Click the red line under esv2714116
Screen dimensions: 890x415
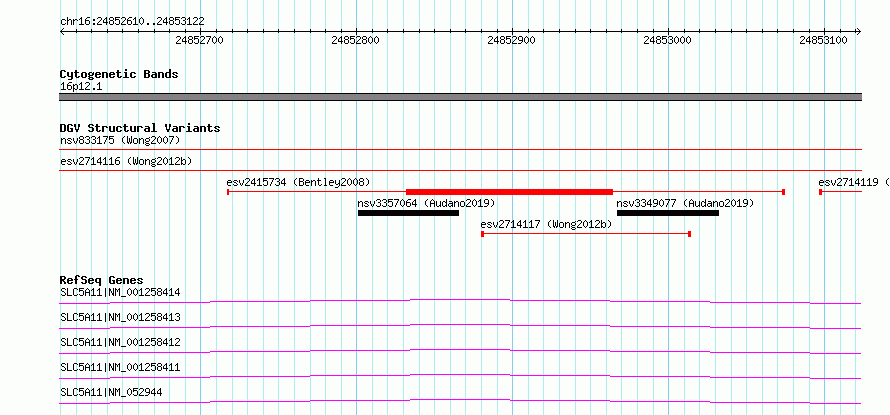coord(461,170)
